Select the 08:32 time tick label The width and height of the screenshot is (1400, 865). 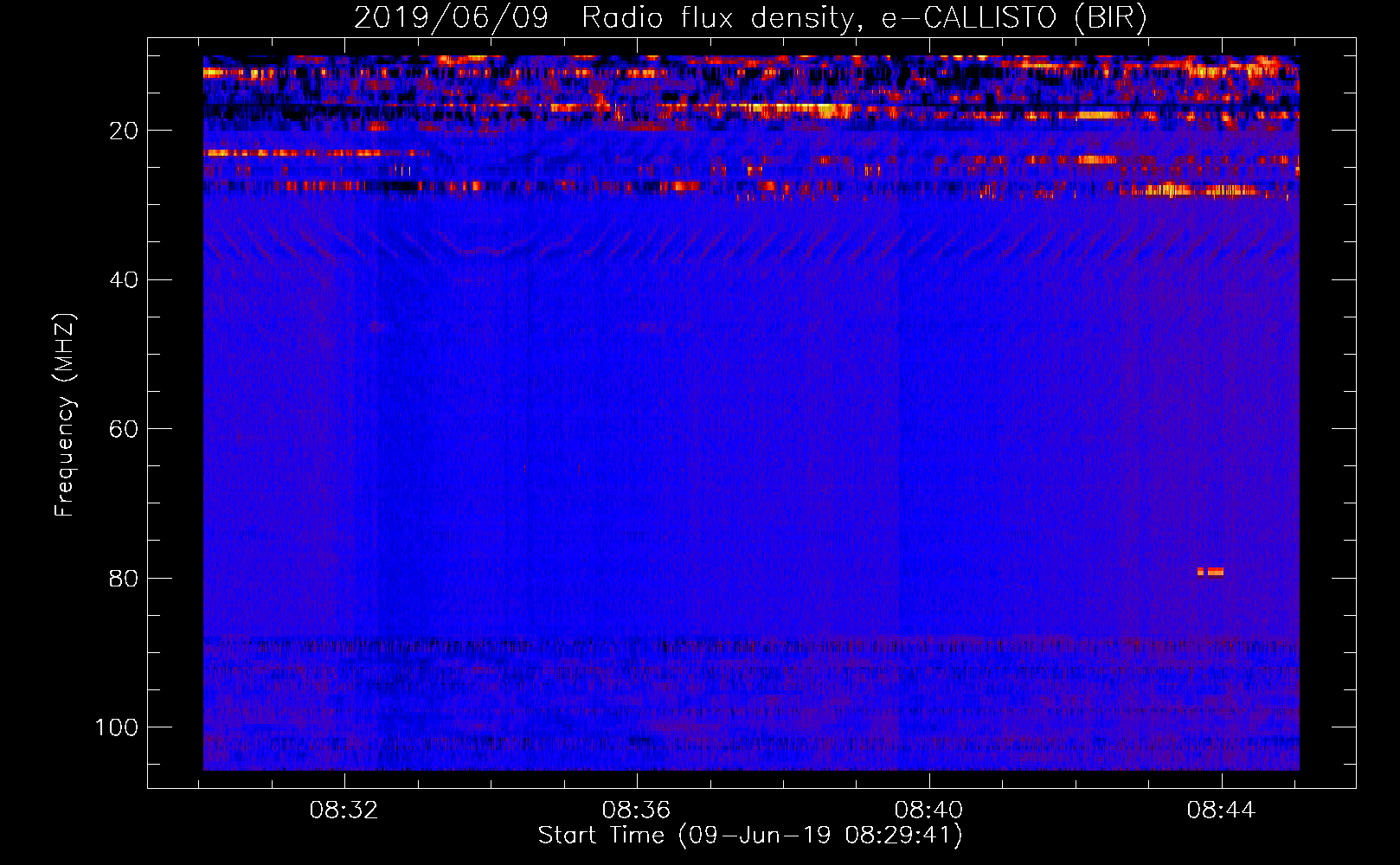[x=344, y=811]
